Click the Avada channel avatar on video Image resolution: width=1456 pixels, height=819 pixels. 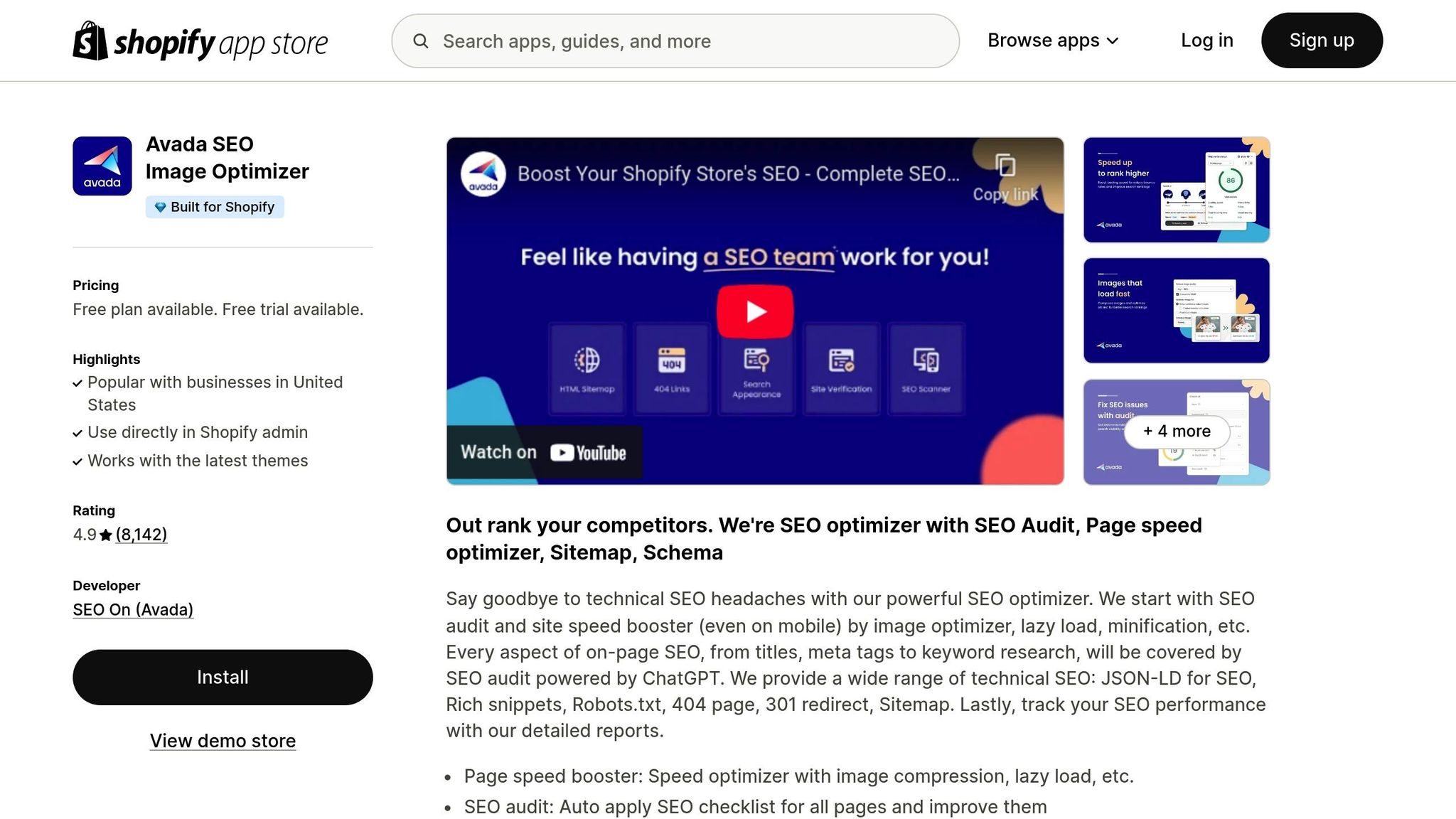[x=483, y=174]
